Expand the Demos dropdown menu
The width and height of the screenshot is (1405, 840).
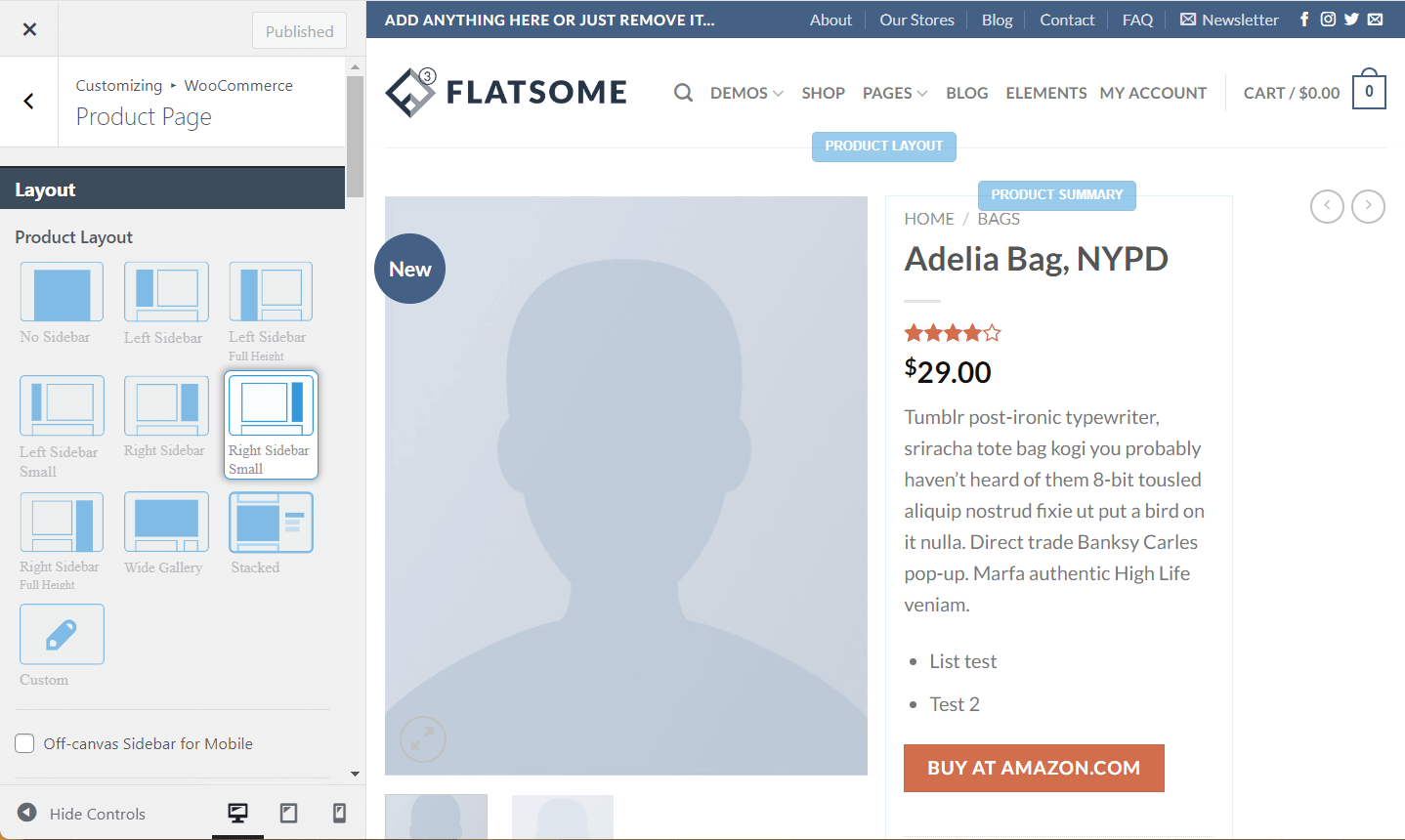click(746, 94)
